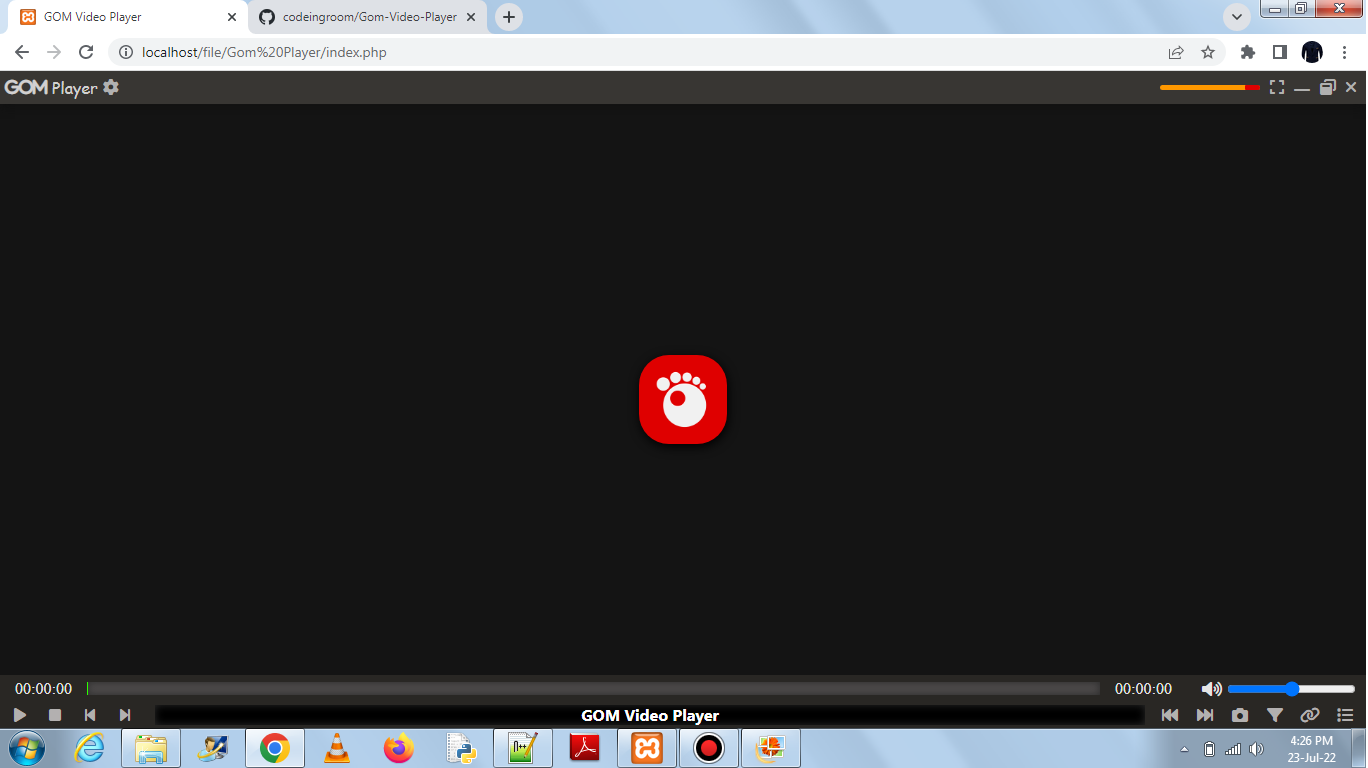Screen dimensions: 1368x768
Task: Open the playlist list icon
Action: coord(1345,715)
